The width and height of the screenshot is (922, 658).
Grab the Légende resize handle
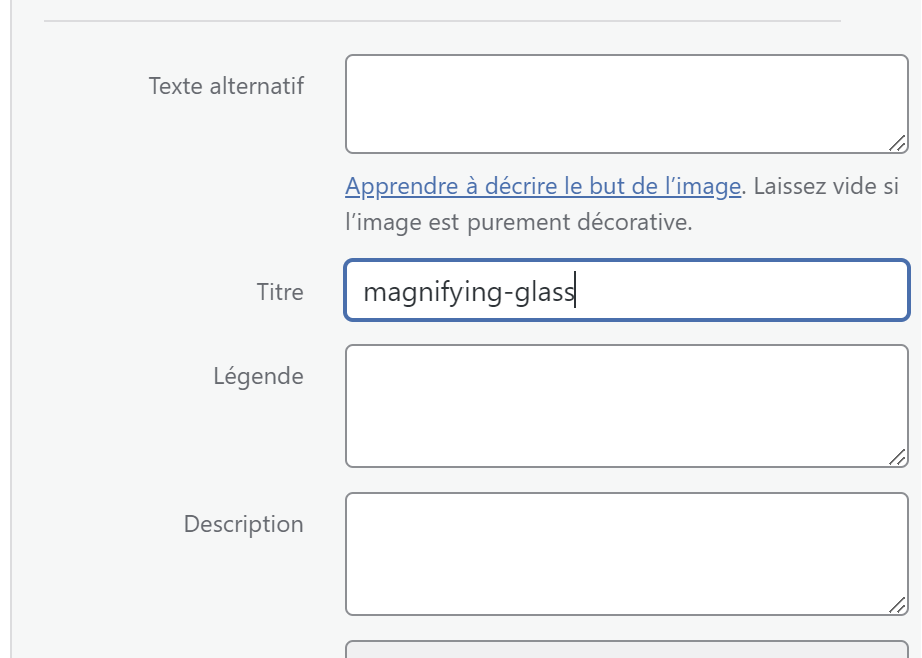tap(897, 457)
